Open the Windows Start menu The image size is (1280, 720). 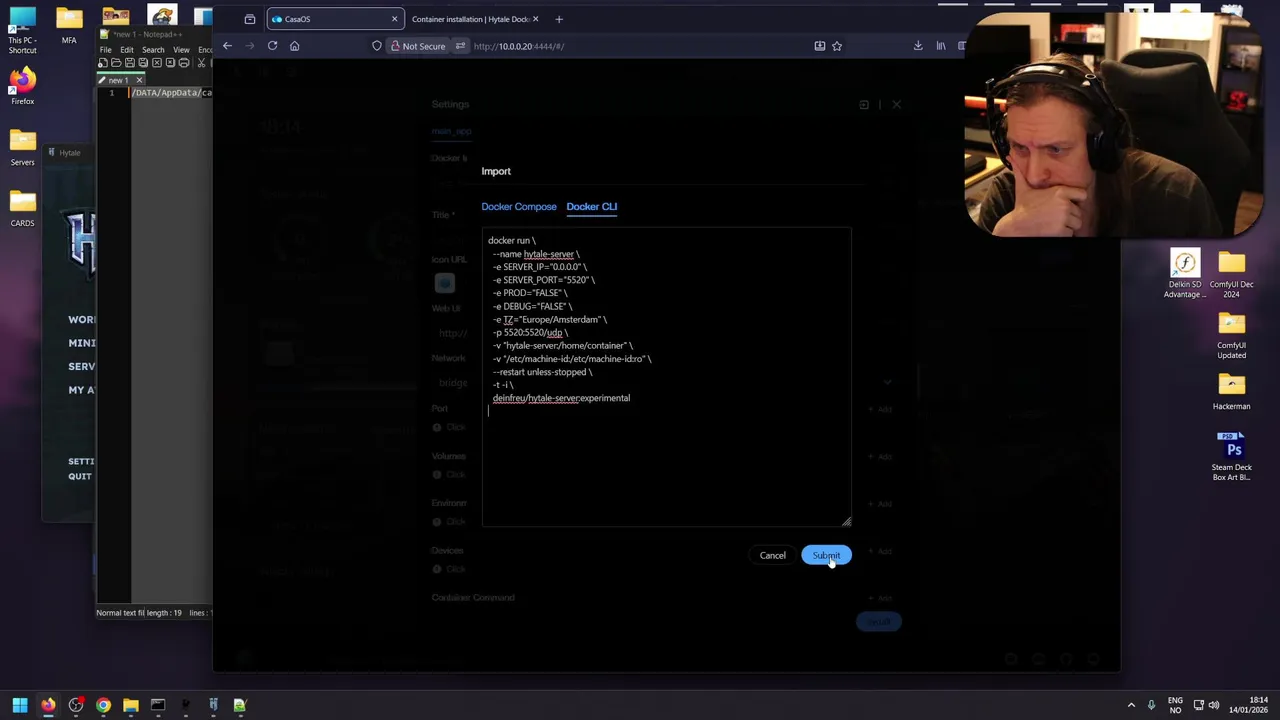[x=20, y=705]
